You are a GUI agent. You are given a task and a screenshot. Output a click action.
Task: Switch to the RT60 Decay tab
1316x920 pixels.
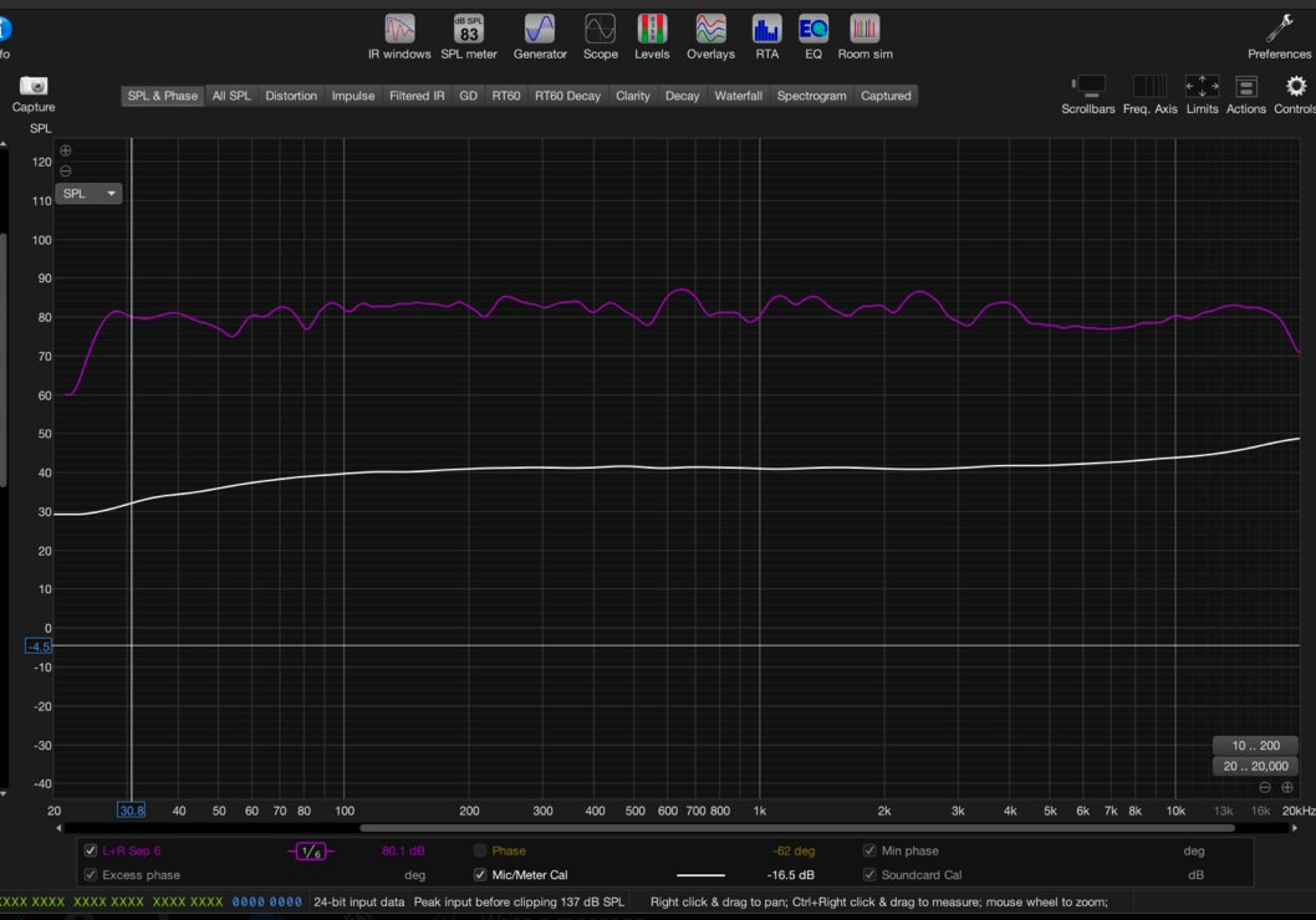[567, 96]
